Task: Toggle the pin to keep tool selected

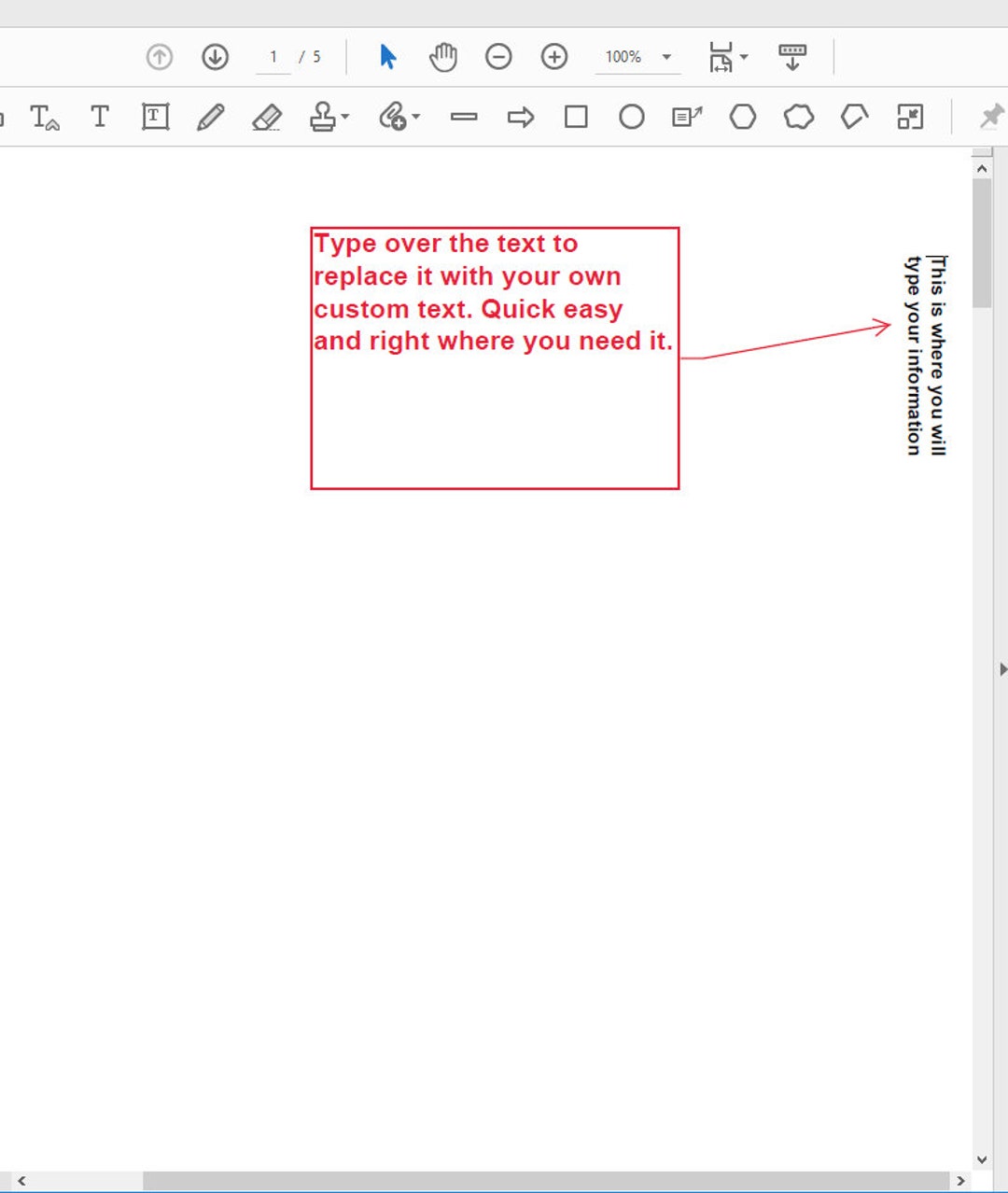Action: click(x=991, y=117)
